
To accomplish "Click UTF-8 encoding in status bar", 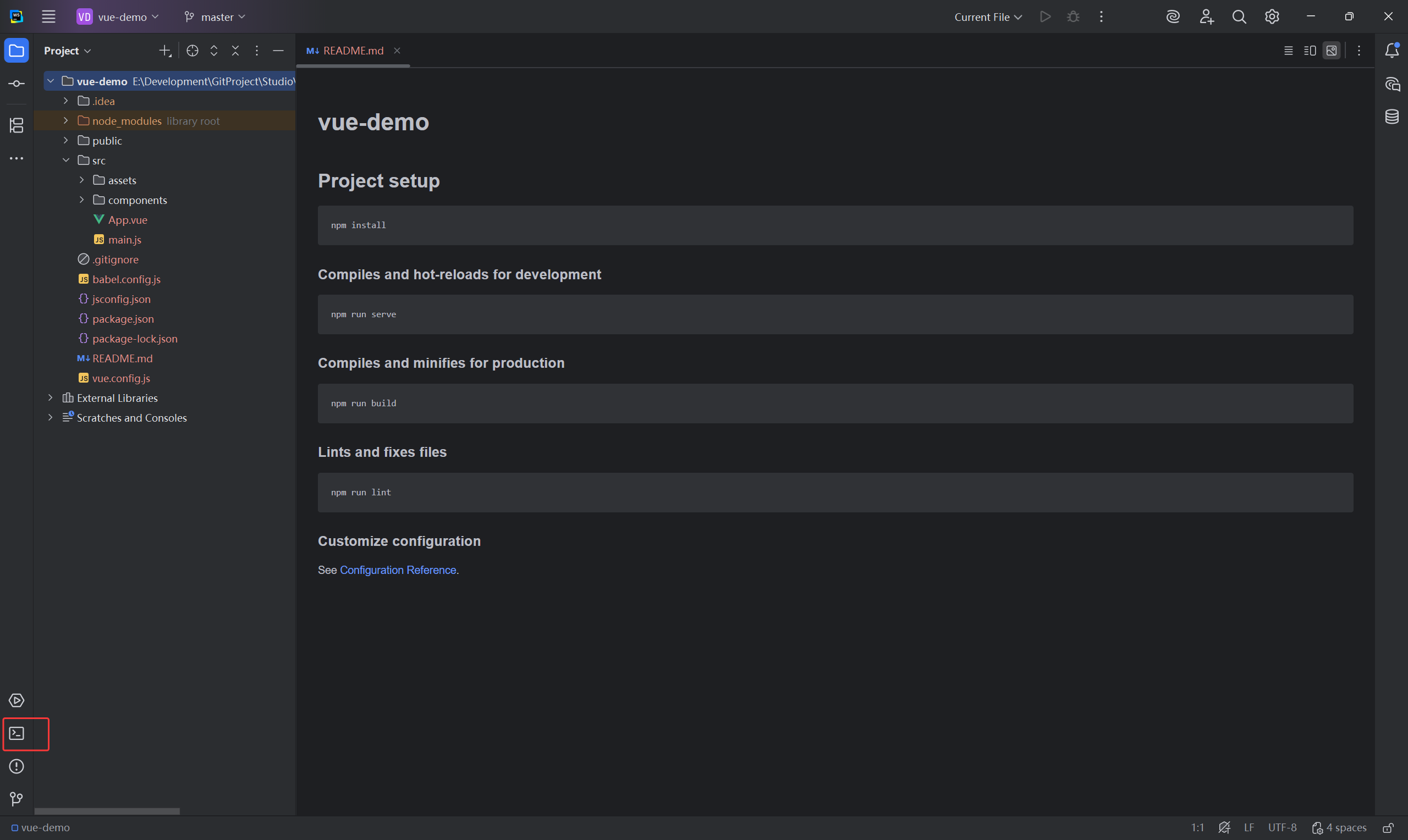I will click(x=1281, y=827).
